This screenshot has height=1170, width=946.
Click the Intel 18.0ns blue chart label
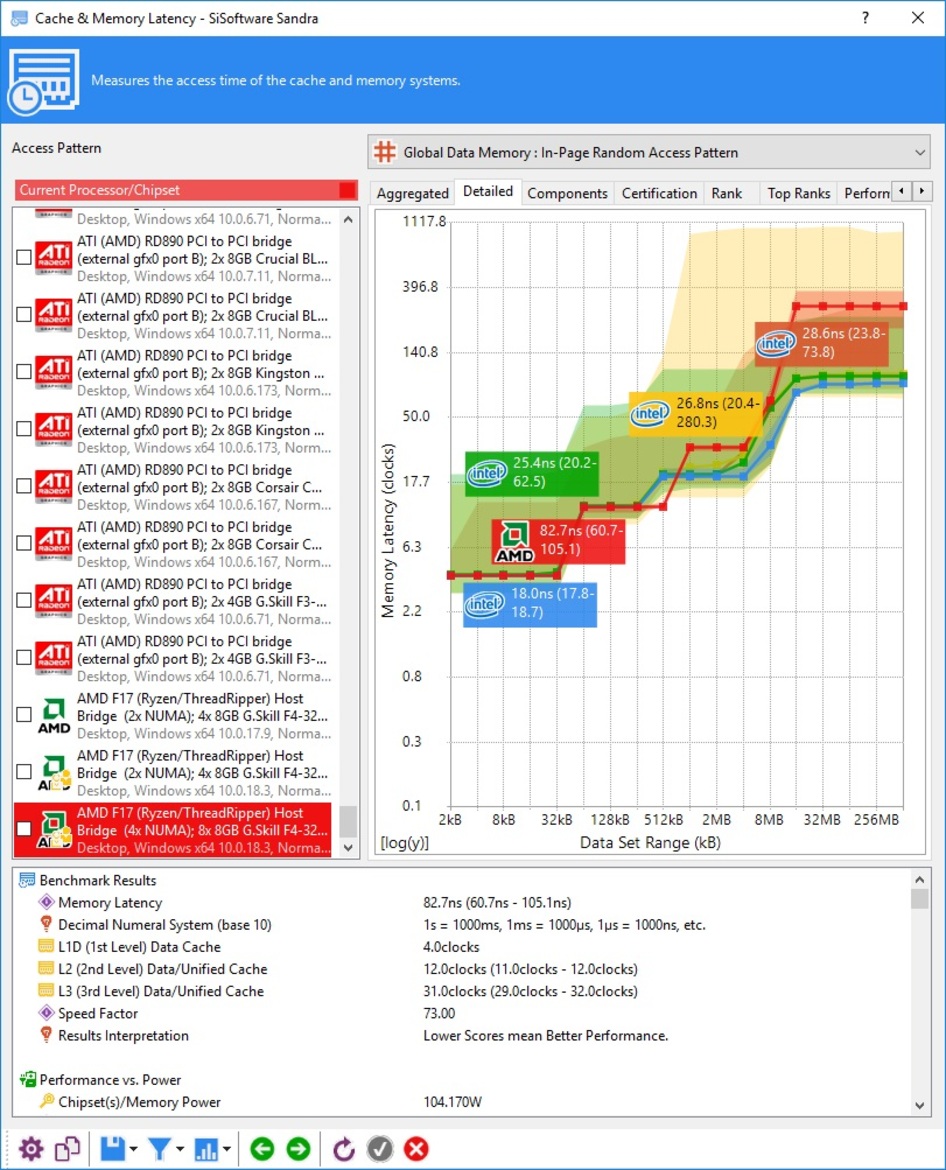tap(530, 604)
